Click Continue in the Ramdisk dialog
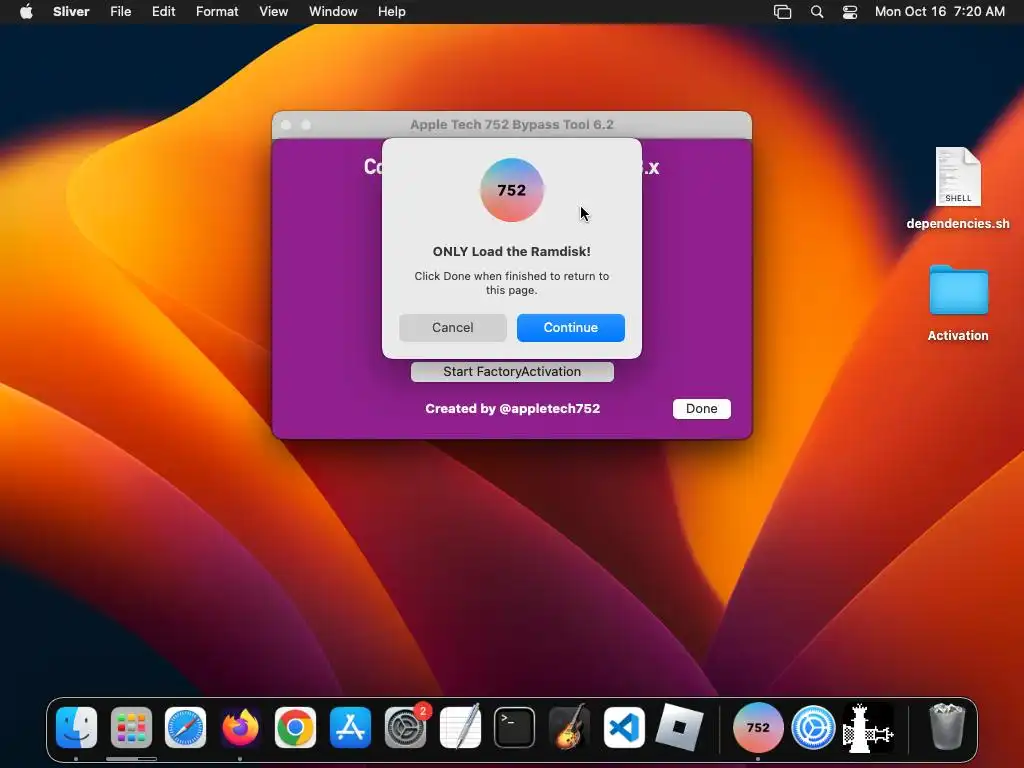 571,328
